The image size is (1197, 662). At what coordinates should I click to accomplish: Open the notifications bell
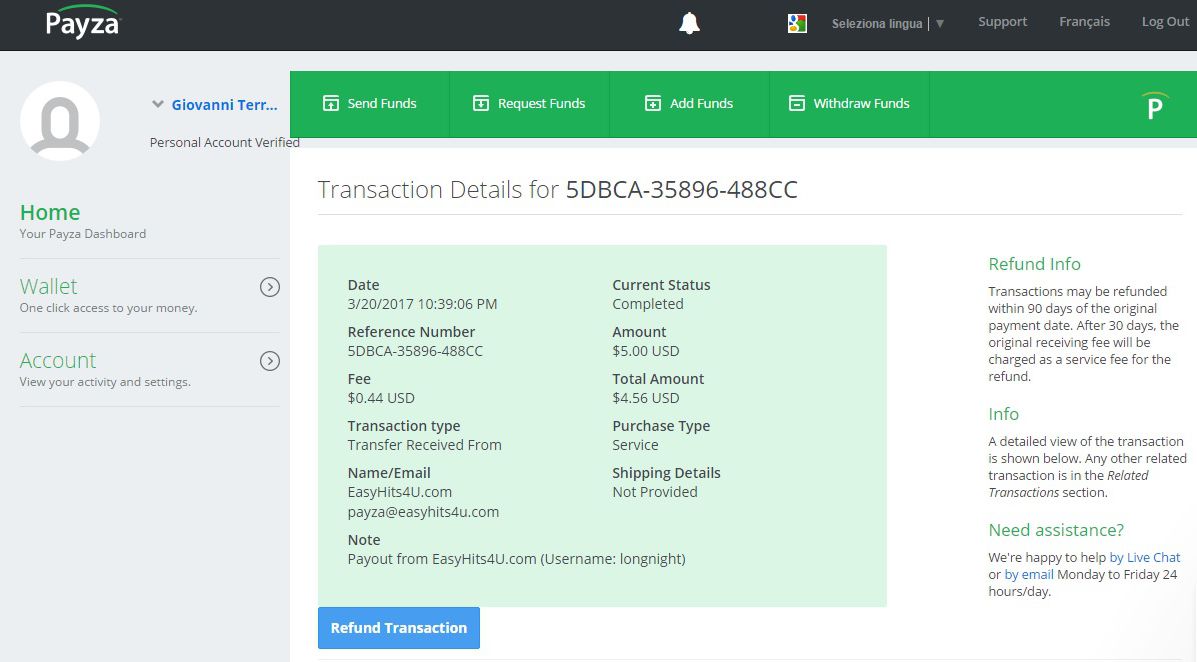coord(689,24)
